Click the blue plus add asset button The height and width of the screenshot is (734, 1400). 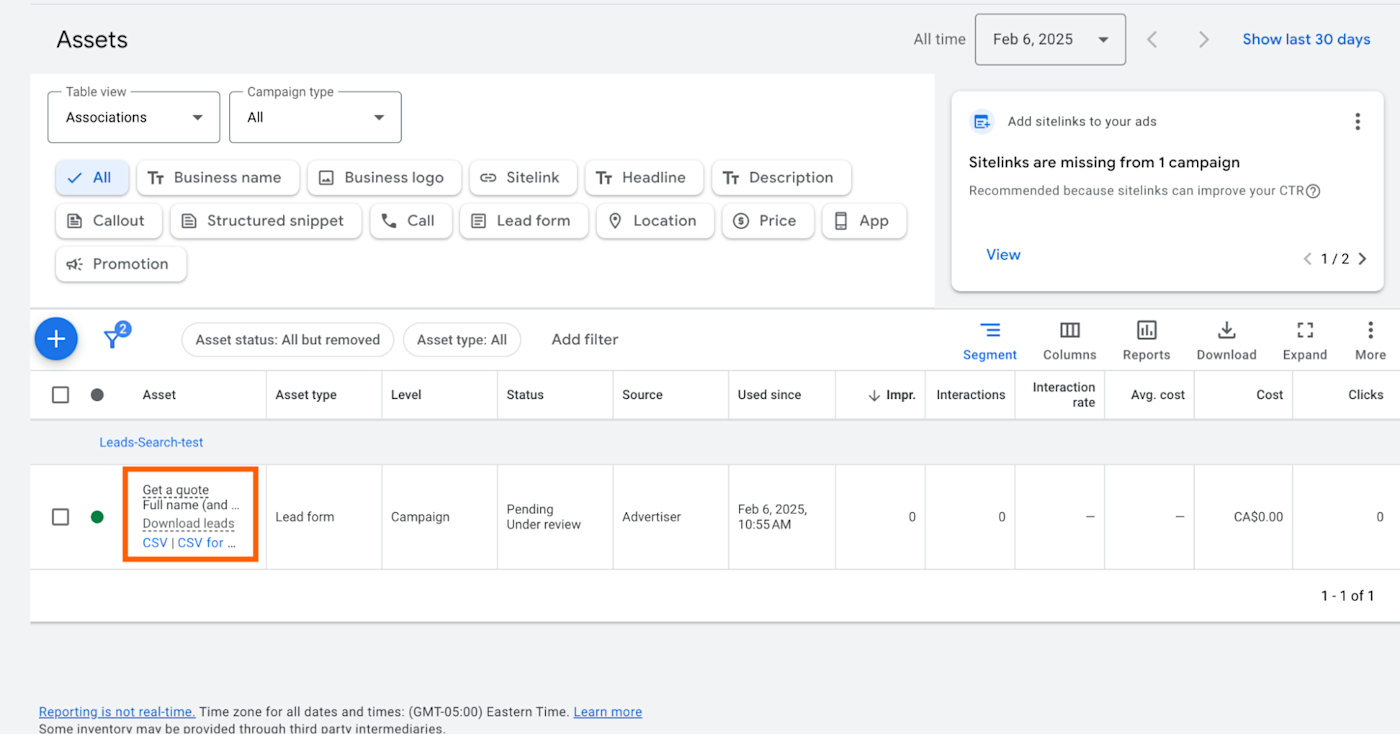tap(56, 339)
